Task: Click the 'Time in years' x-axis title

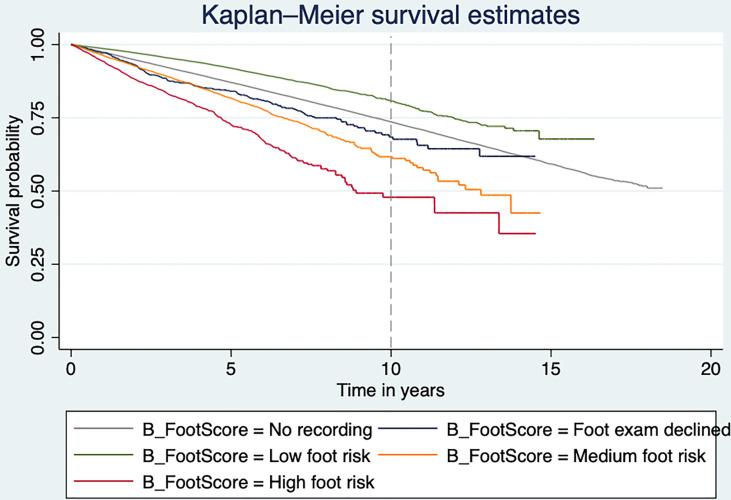Action: coord(390,386)
